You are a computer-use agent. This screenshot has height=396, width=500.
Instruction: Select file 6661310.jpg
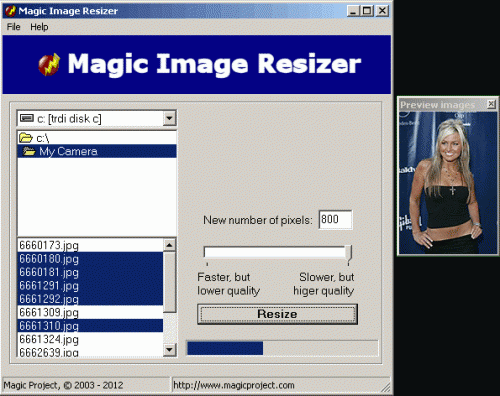tap(90, 326)
